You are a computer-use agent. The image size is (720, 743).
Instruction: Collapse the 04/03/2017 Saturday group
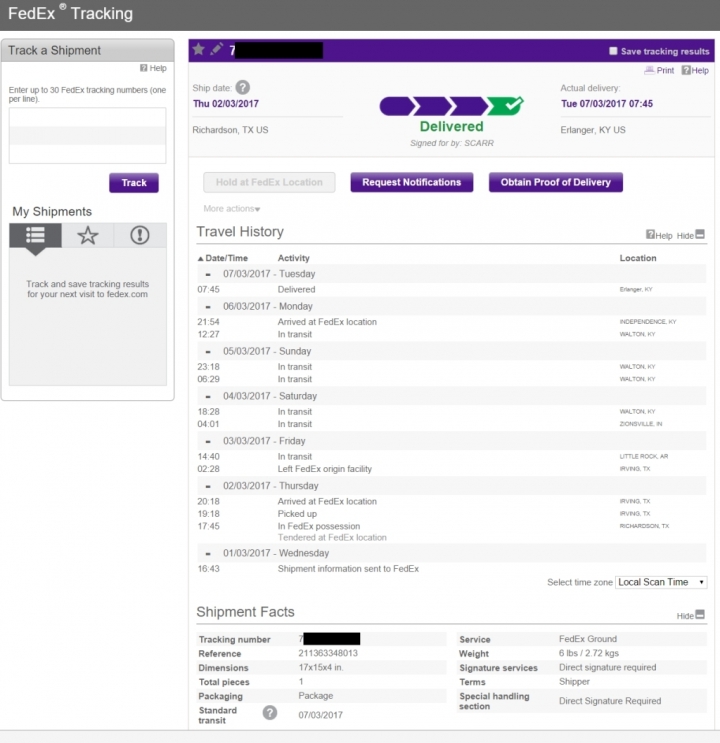click(x=208, y=397)
